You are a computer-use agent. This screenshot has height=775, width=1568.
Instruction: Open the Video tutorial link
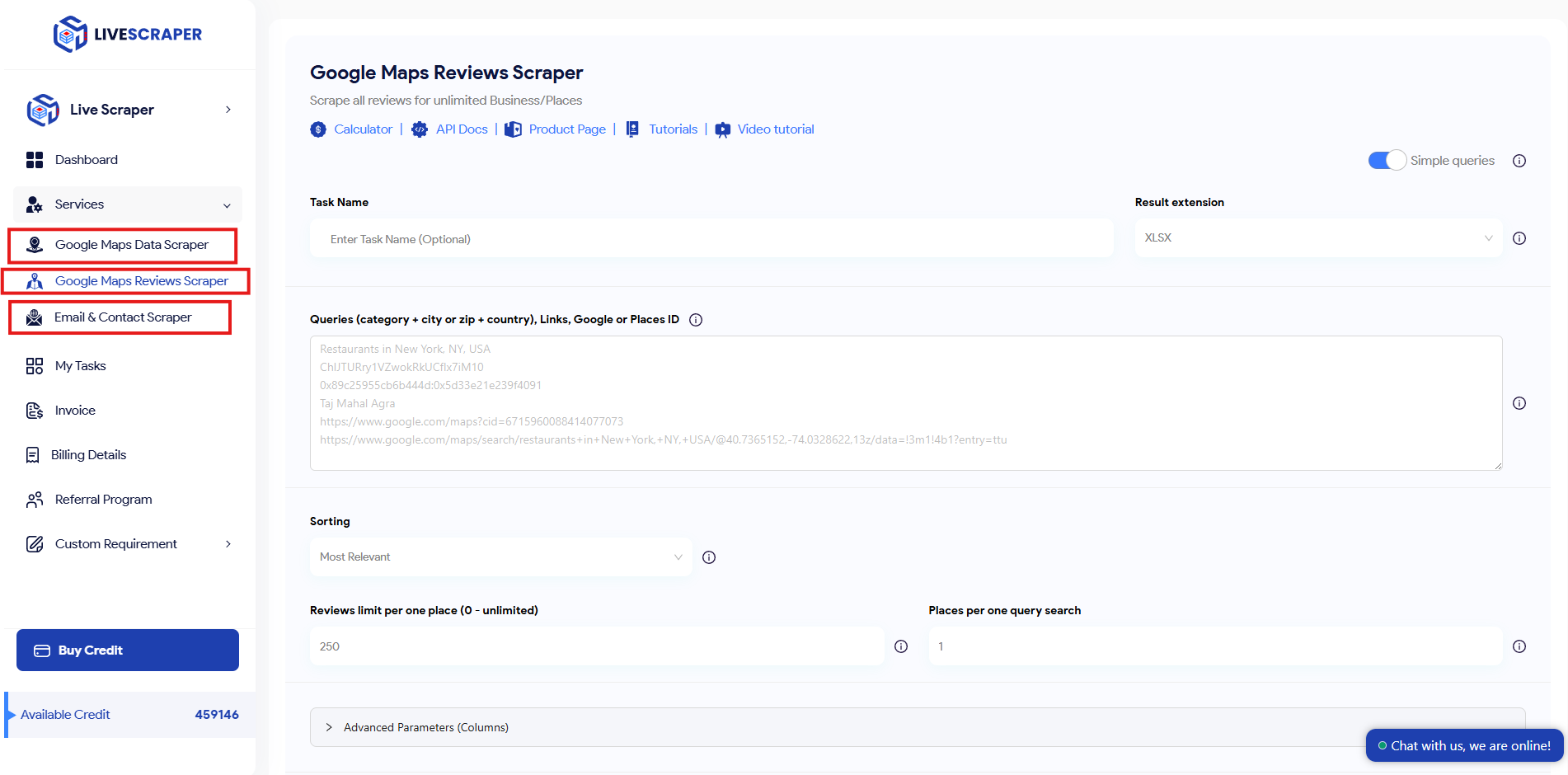776,129
